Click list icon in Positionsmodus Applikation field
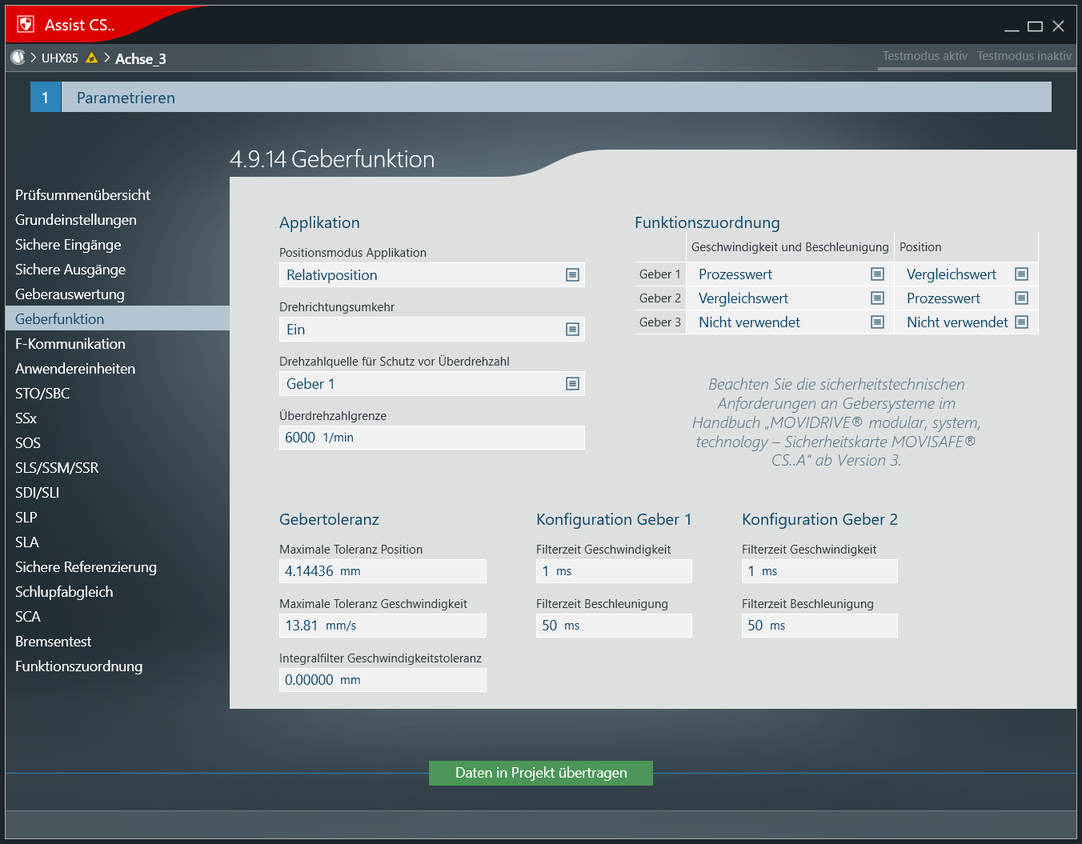 point(572,275)
